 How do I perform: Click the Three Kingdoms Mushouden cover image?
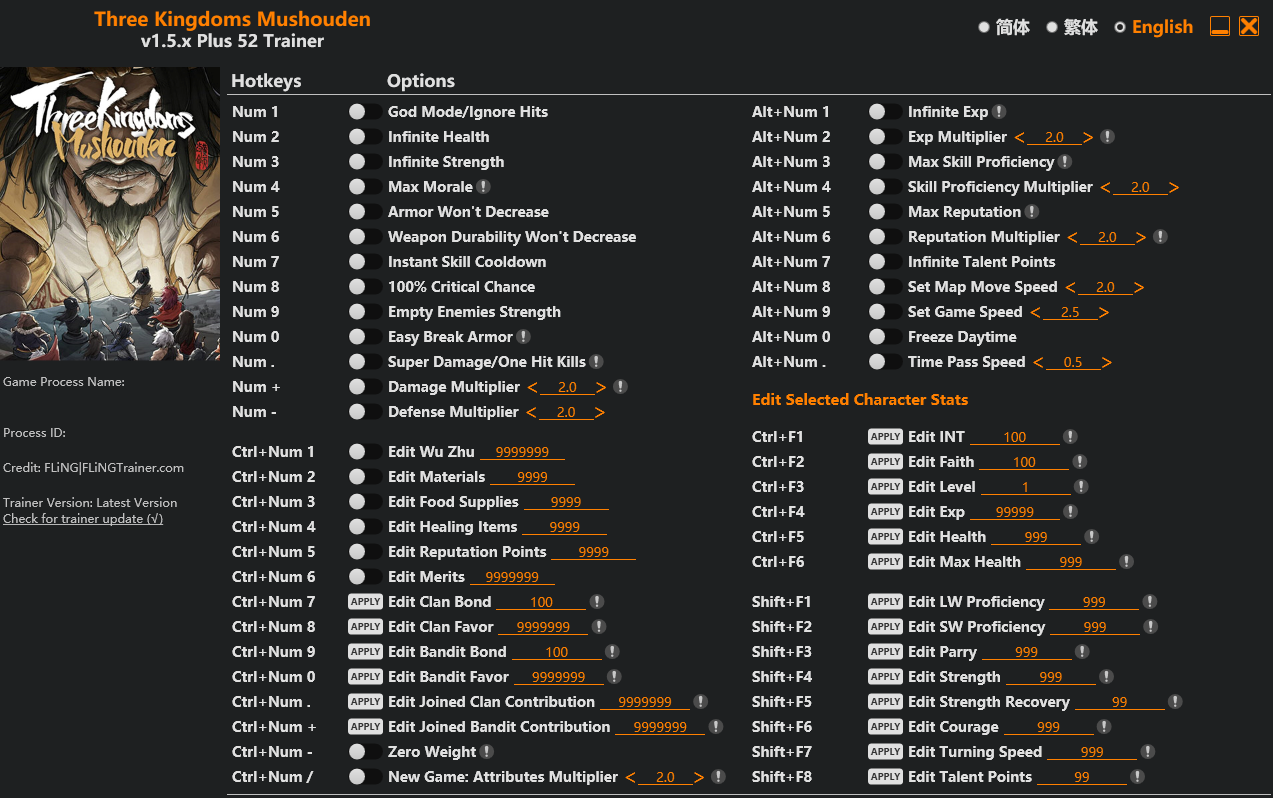click(110, 214)
